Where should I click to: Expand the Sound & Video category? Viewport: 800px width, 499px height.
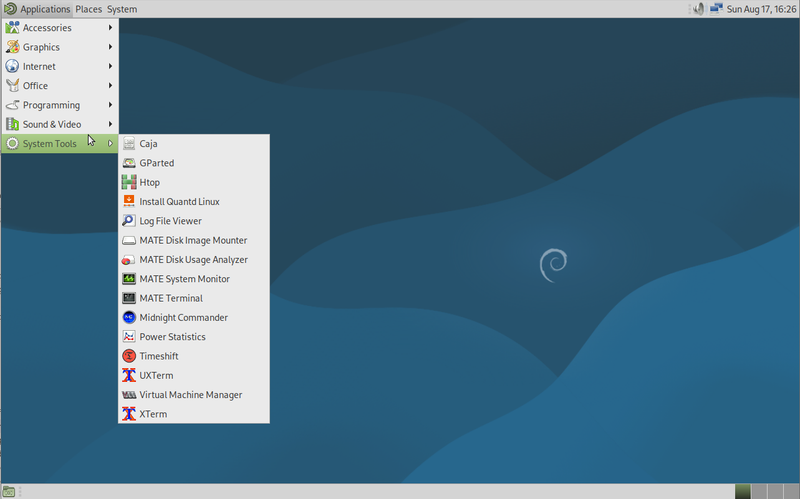(60, 124)
